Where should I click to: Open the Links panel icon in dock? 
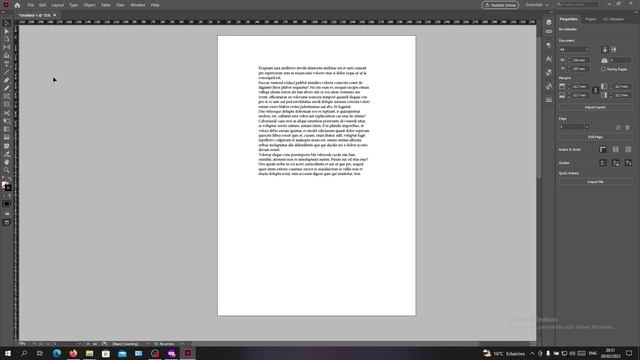click(x=549, y=31)
